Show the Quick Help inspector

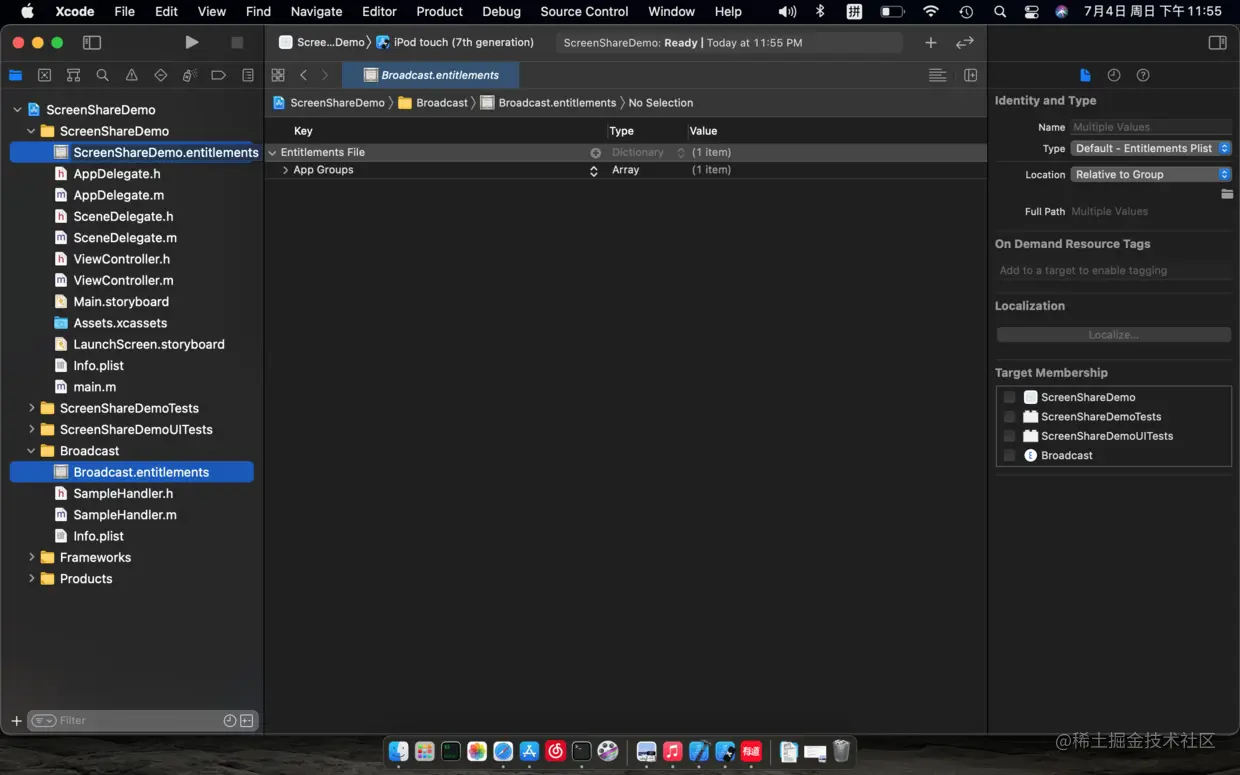(x=1143, y=75)
